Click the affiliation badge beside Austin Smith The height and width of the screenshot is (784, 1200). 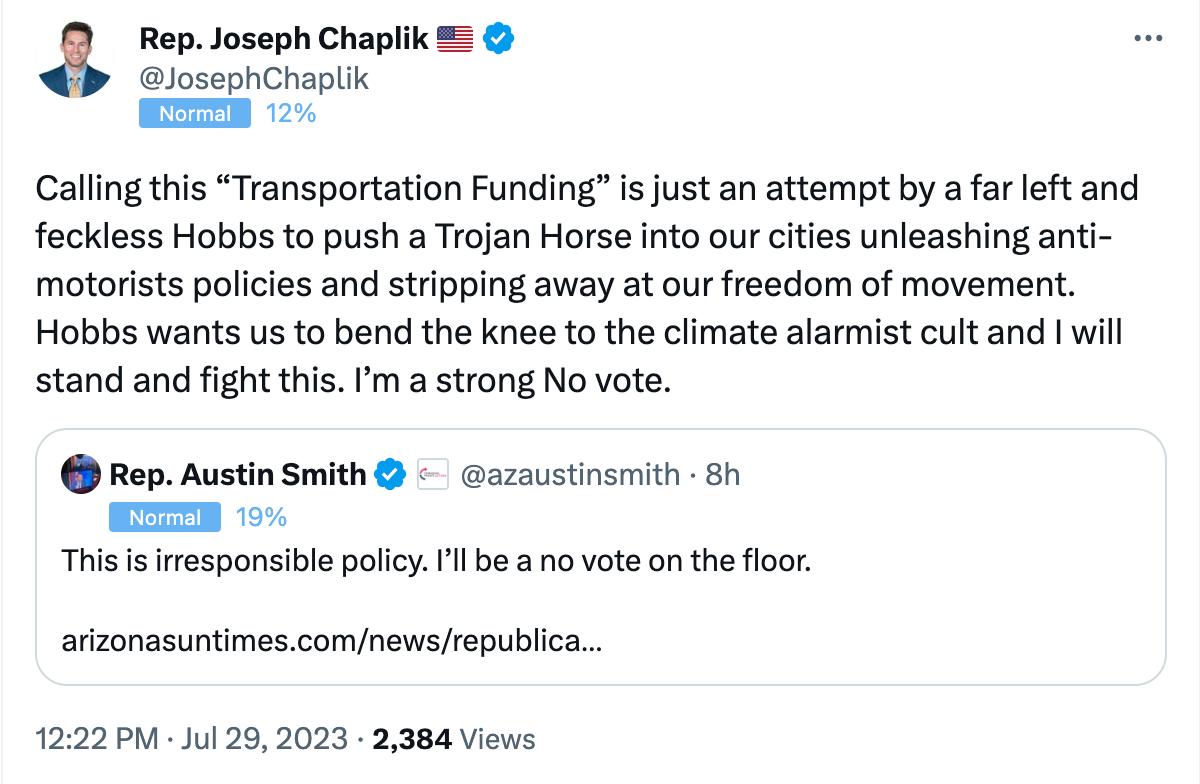[432, 474]
